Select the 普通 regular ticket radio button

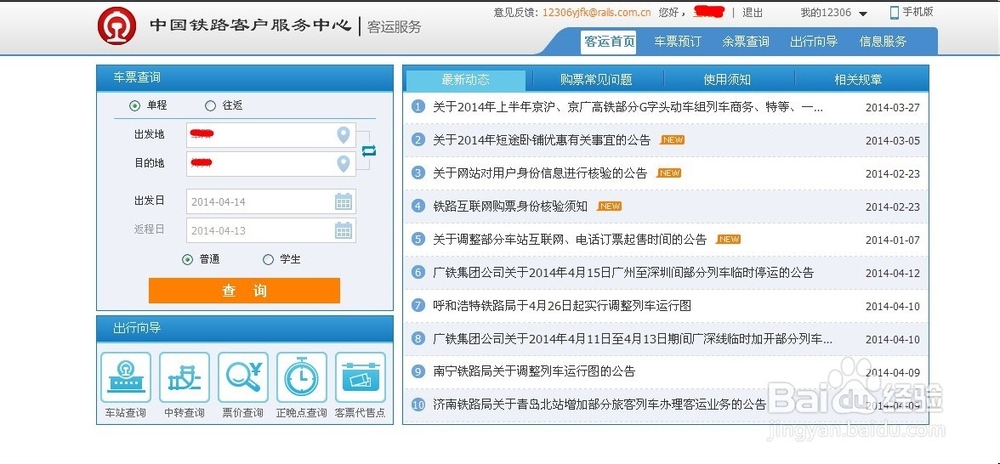(187, 259)
